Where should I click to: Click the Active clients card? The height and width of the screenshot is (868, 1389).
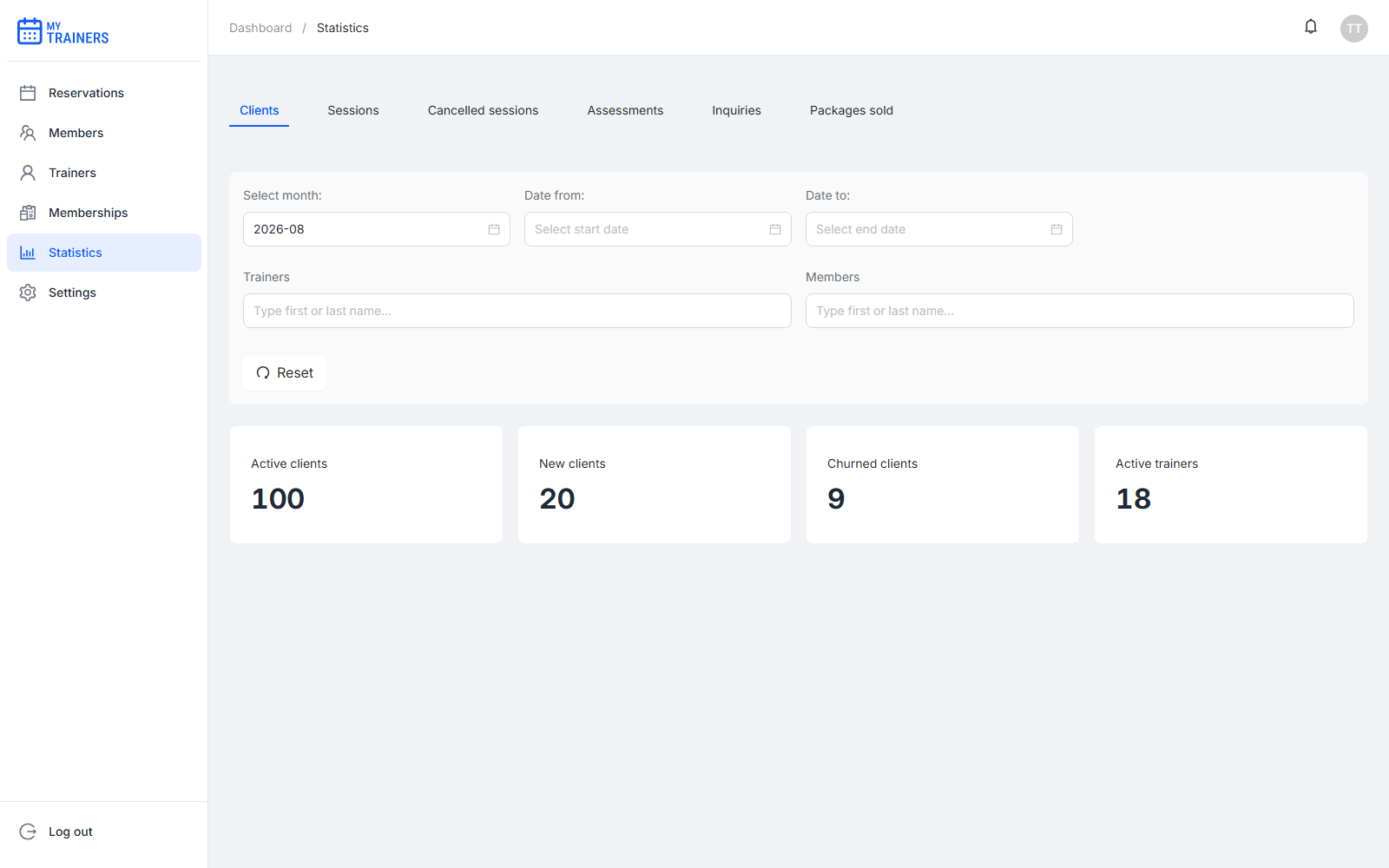pyautogui.click(x=366, y=484)
